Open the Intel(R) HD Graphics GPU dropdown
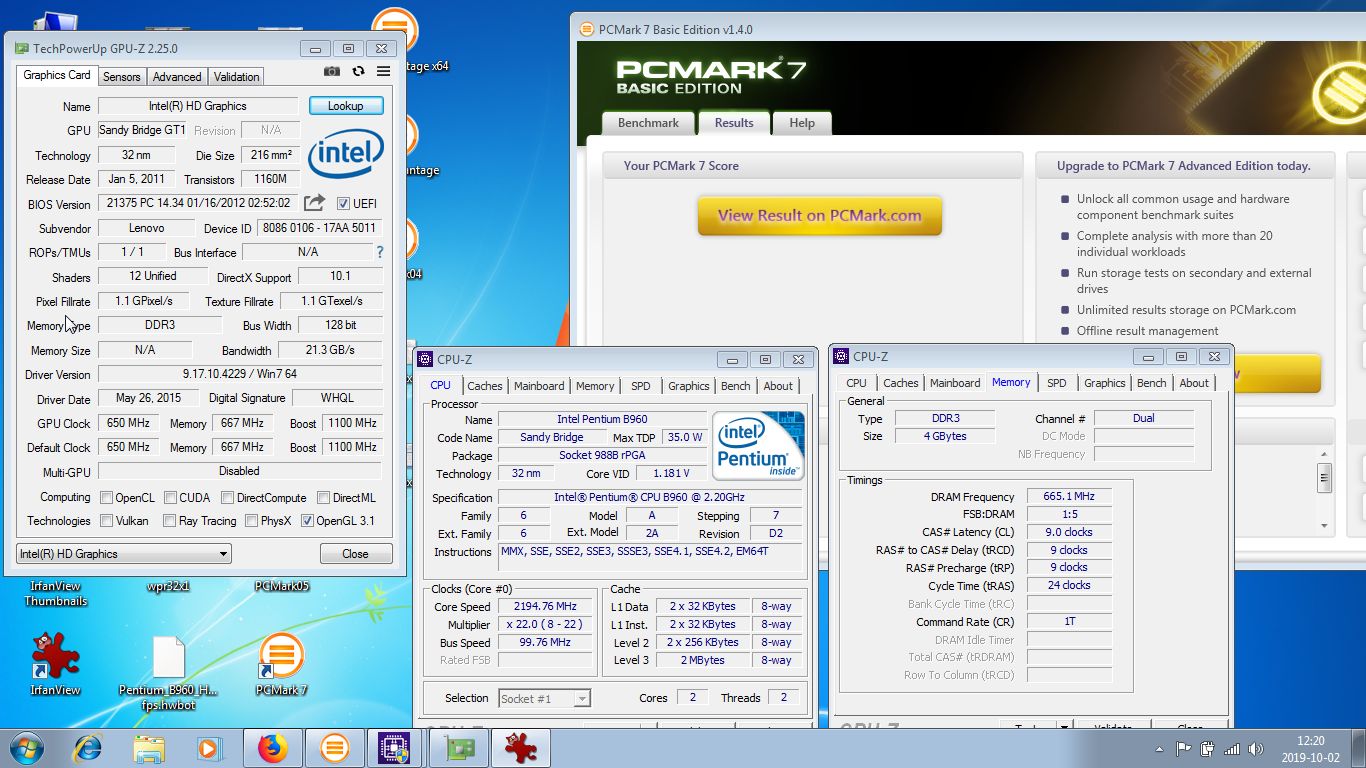The image size is (1366, 768). coord(124,554)
